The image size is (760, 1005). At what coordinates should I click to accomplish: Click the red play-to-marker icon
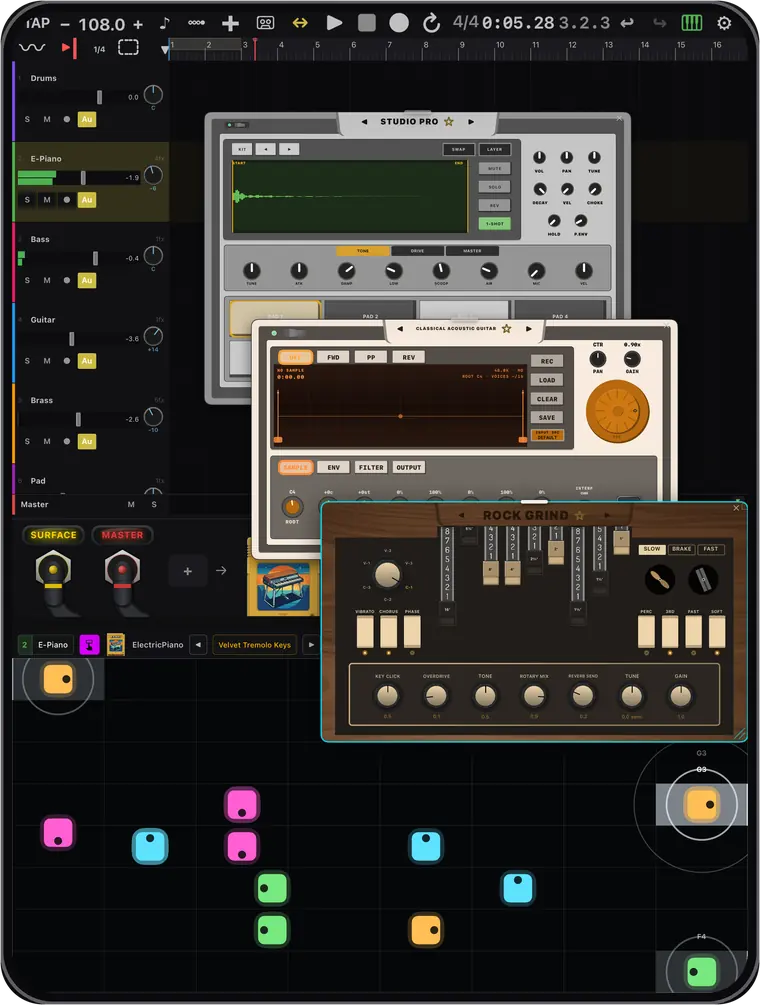pyautogui.click(x=69, y=48)
